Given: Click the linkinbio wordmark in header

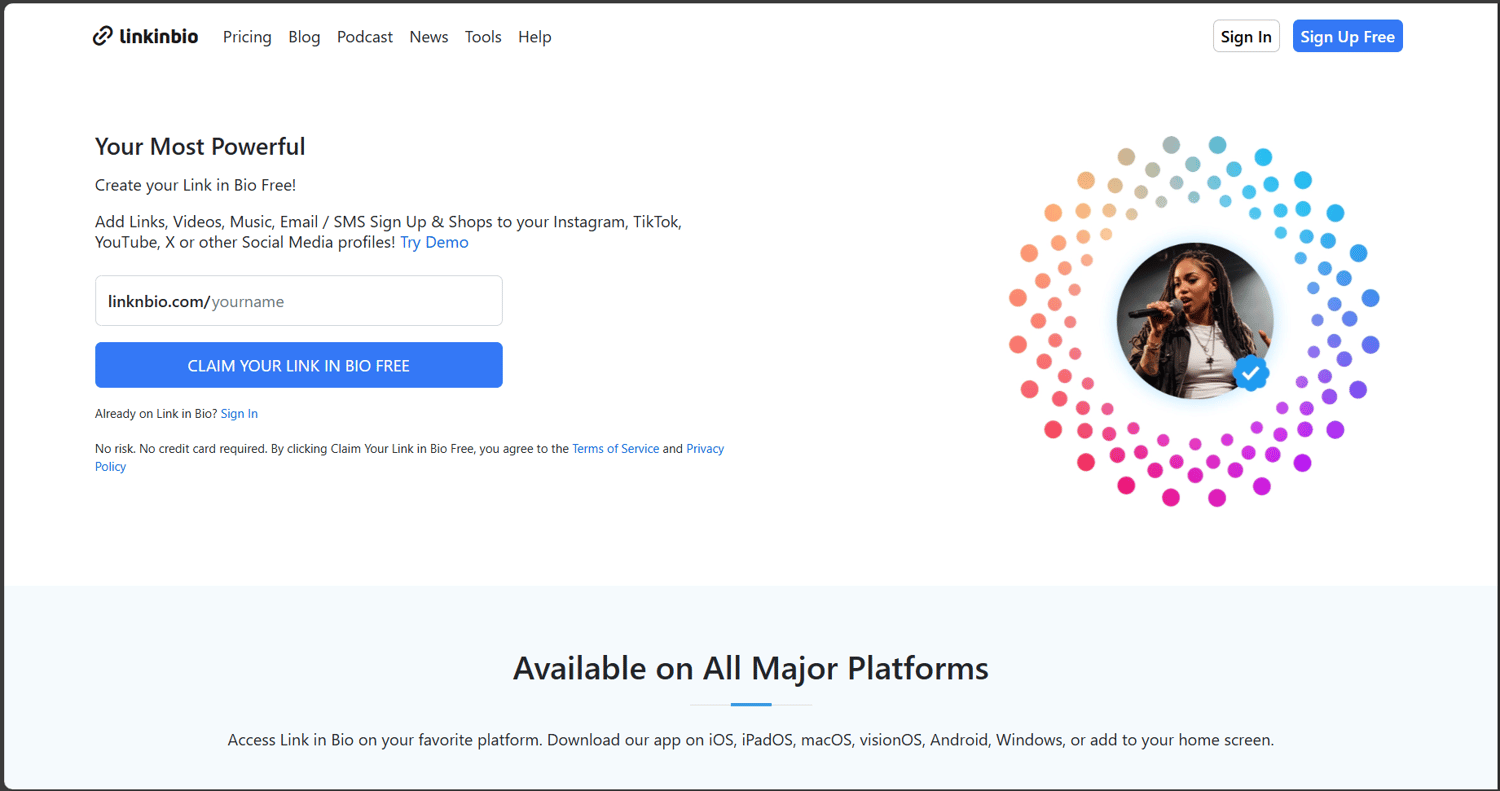Looking at the screenshot, I should click(x=158, y=37).
